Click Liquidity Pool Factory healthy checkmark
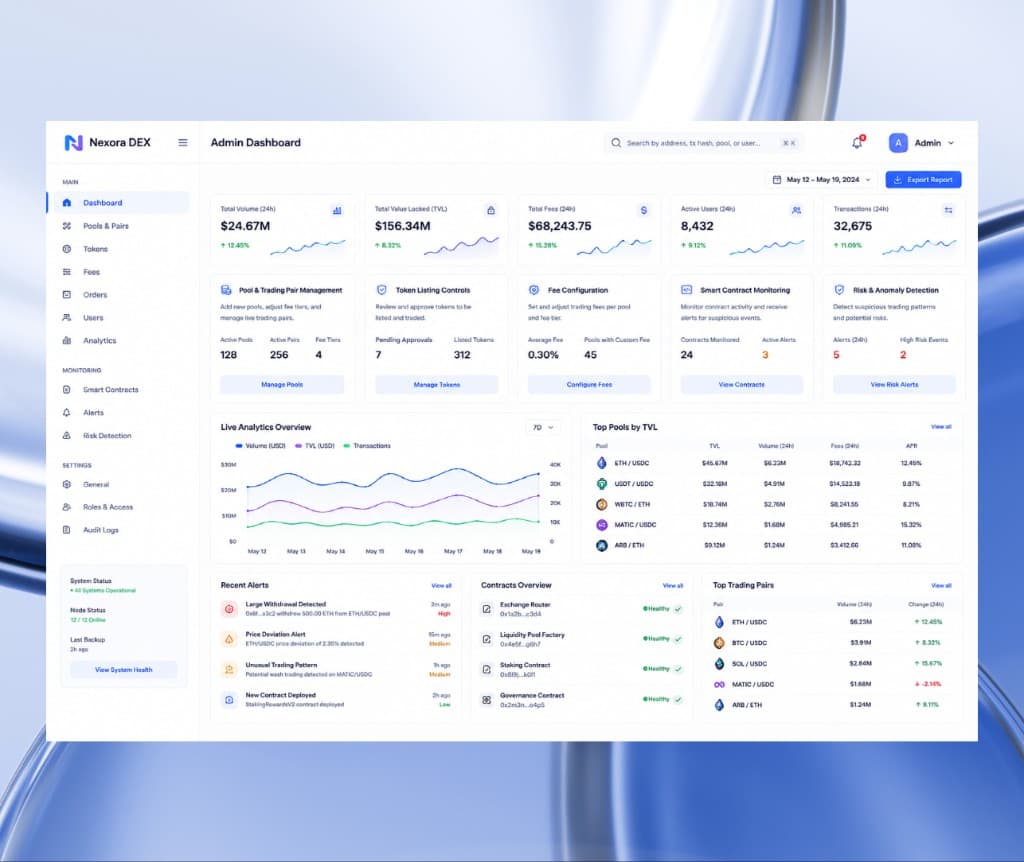 679,639
